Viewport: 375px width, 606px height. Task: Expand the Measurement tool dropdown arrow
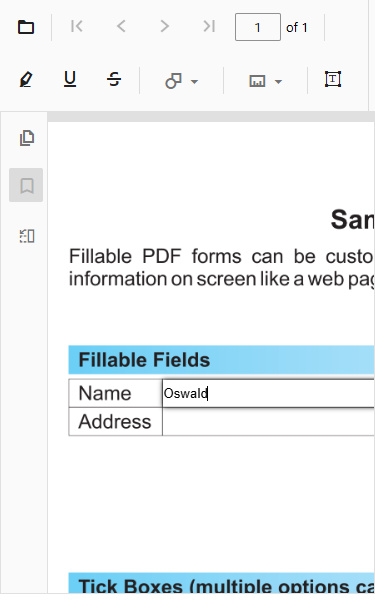tap(278, 82)
